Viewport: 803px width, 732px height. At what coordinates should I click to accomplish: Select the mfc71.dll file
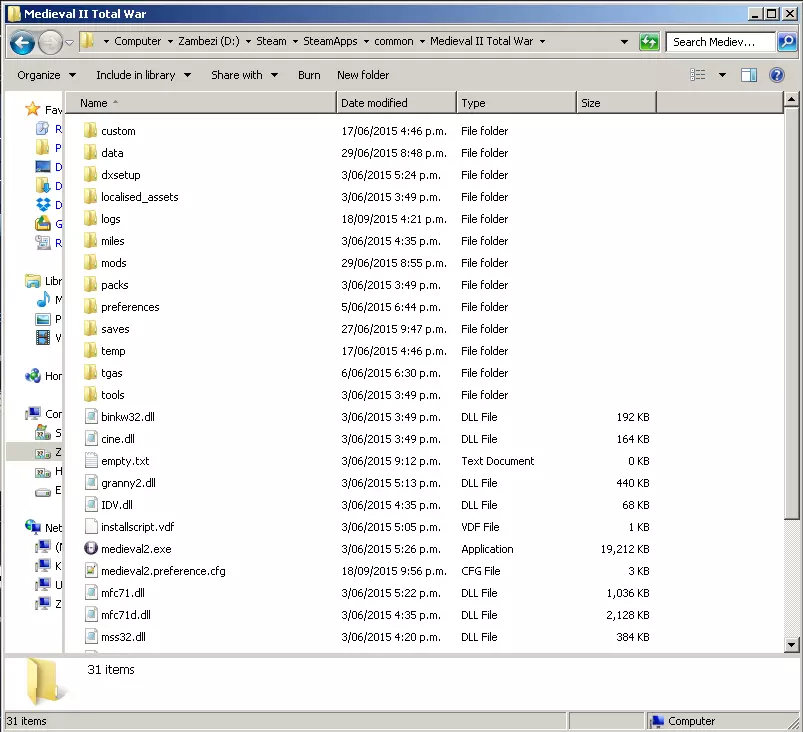click(x=123, y=593)
